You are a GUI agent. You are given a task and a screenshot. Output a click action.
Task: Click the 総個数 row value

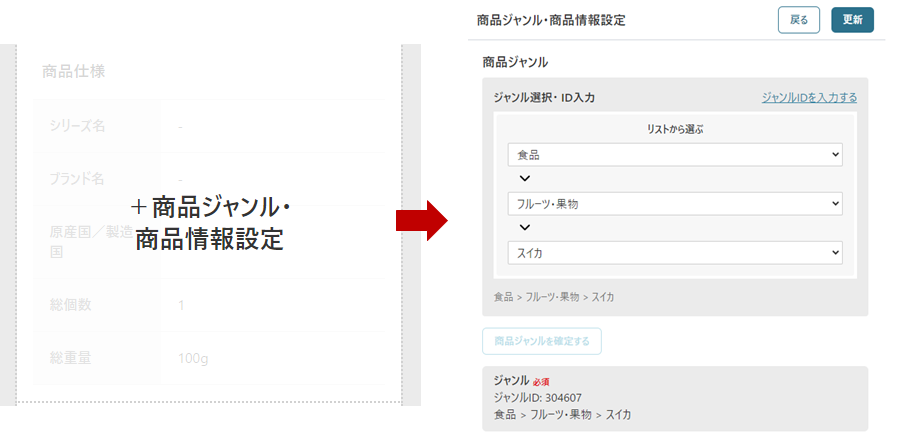(x=181, y=305)
